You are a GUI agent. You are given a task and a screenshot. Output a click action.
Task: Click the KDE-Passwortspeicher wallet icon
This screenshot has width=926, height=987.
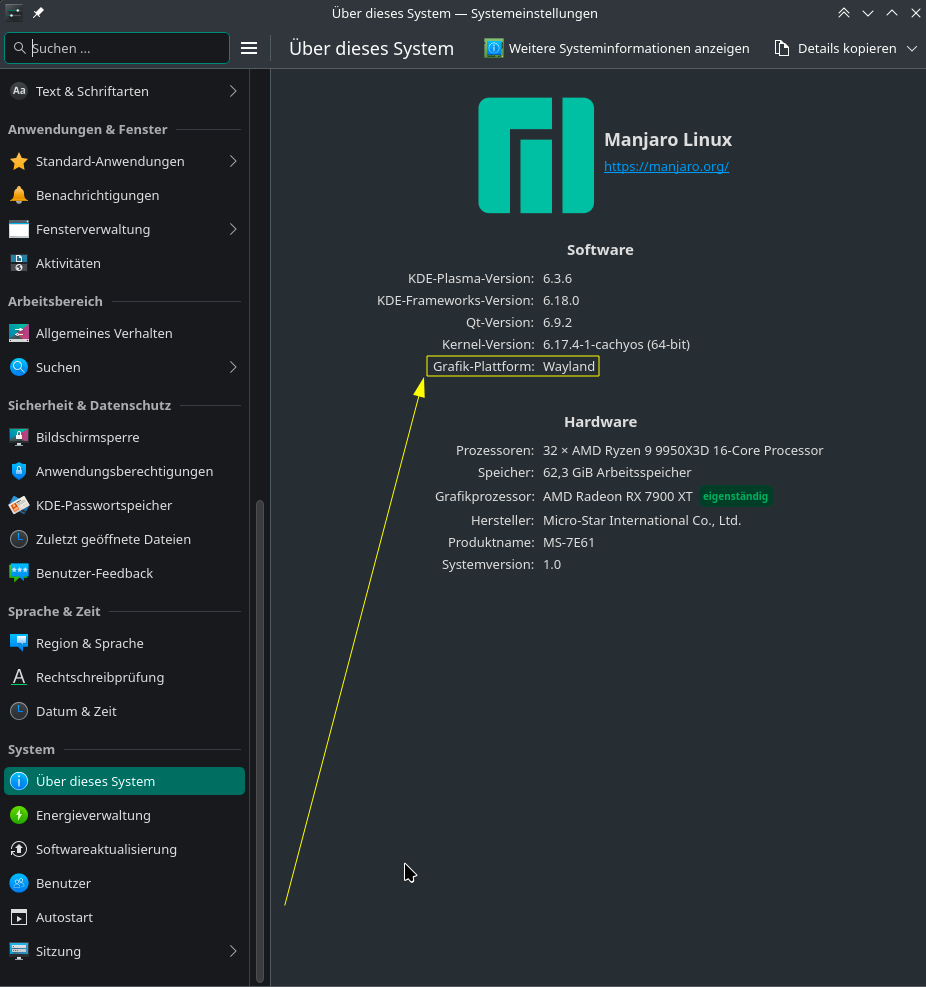19,505
